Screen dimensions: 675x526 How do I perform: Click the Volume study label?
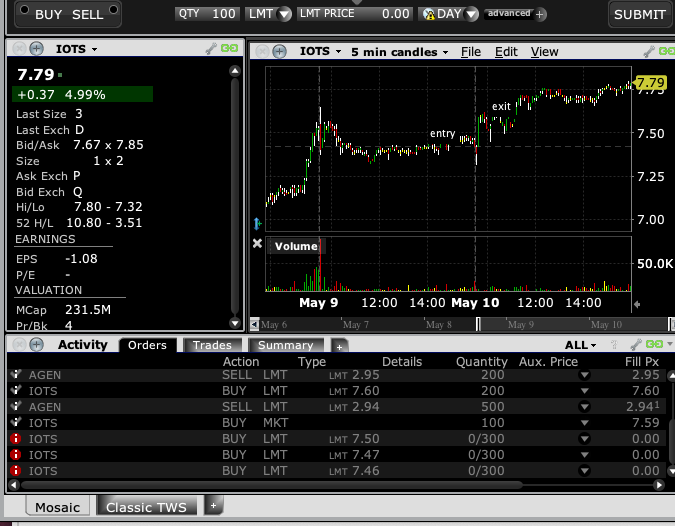click(296, 246)
